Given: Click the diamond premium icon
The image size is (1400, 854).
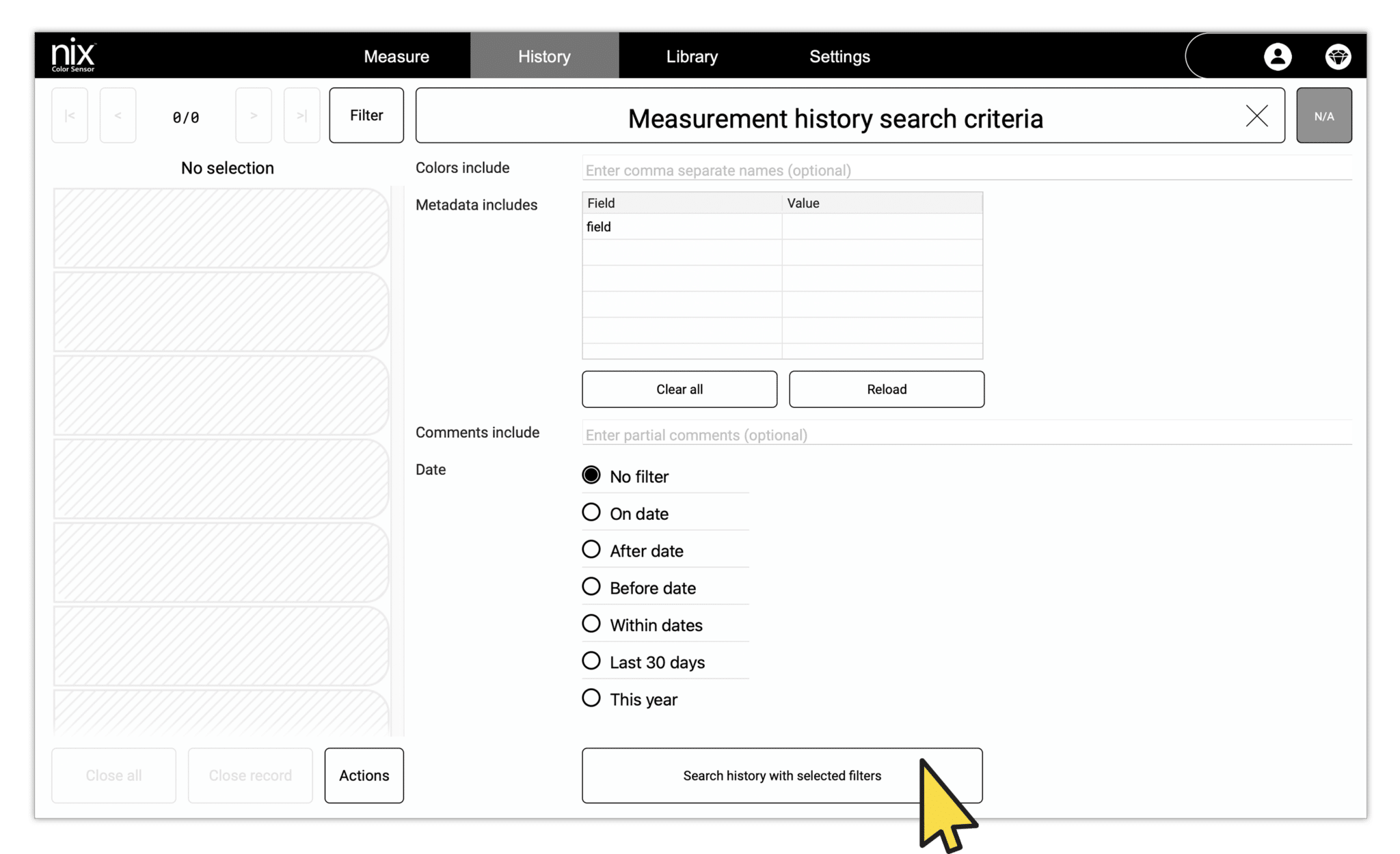Looking at the screenshot, I should (x=1338, y=57).
